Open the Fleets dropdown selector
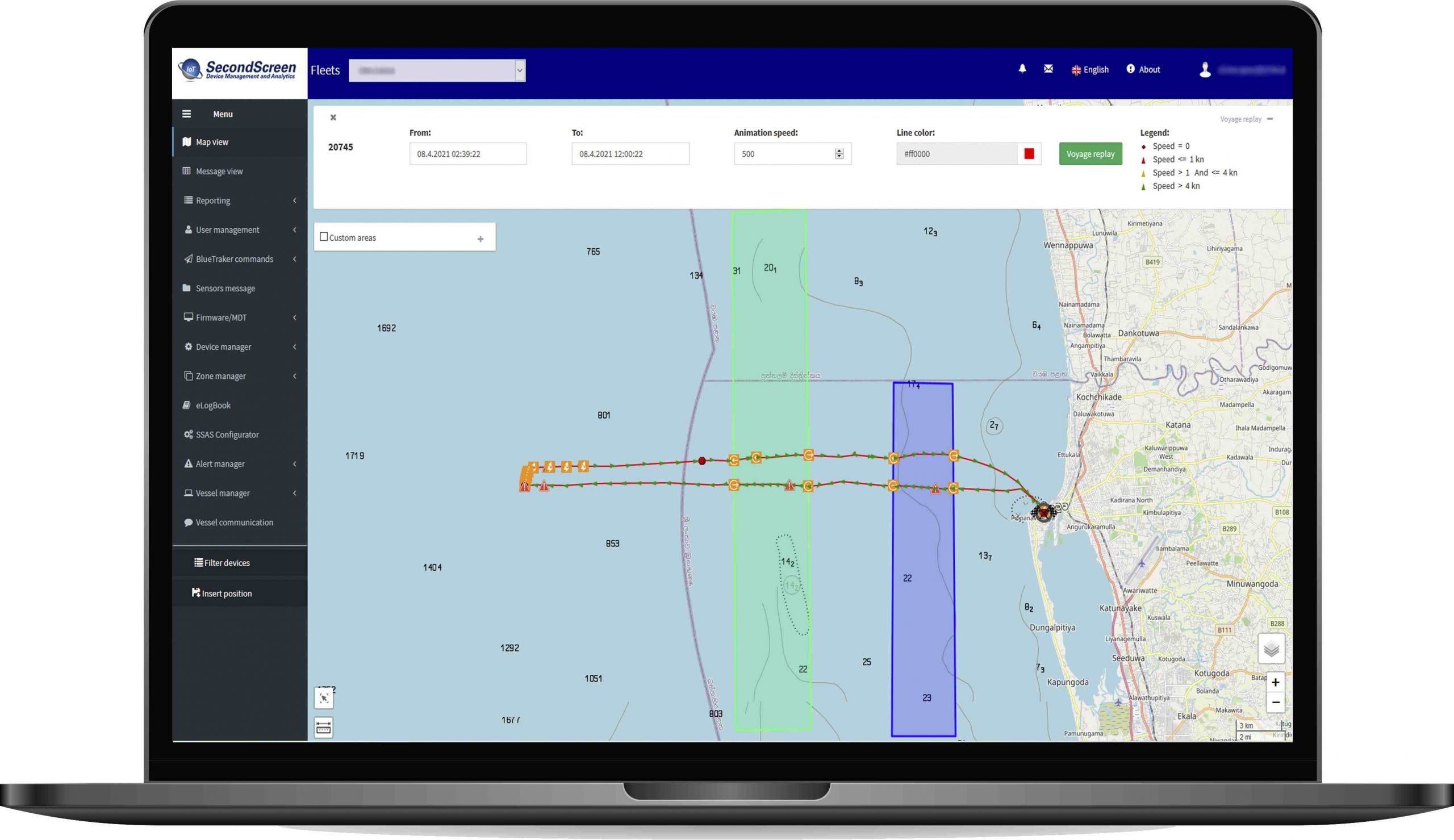The image size is (1454, 840). [437, 70]
